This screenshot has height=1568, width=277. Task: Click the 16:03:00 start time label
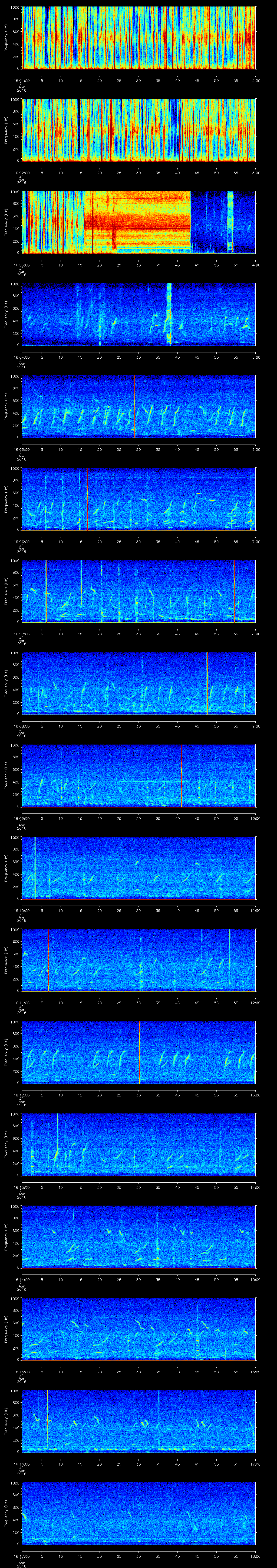pos(21,265)
